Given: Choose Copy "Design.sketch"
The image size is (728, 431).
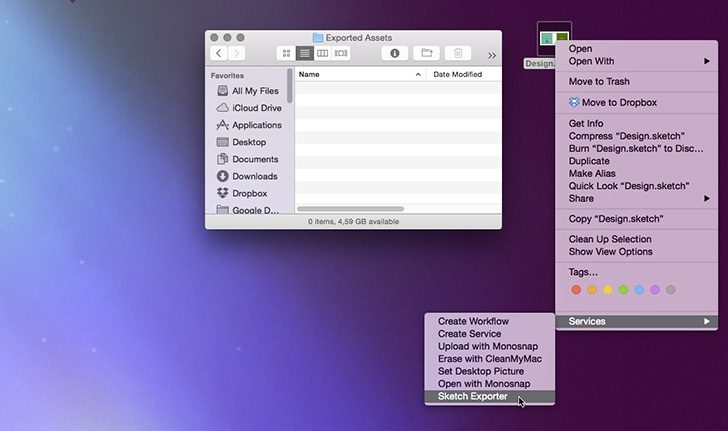Looking at the screenshot, I should tap(637, 219).
